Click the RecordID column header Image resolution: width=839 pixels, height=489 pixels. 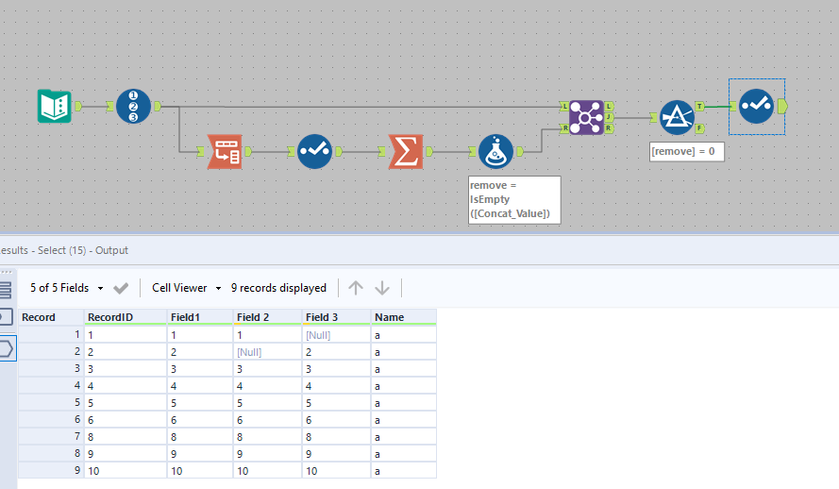(x=126, y=317)
